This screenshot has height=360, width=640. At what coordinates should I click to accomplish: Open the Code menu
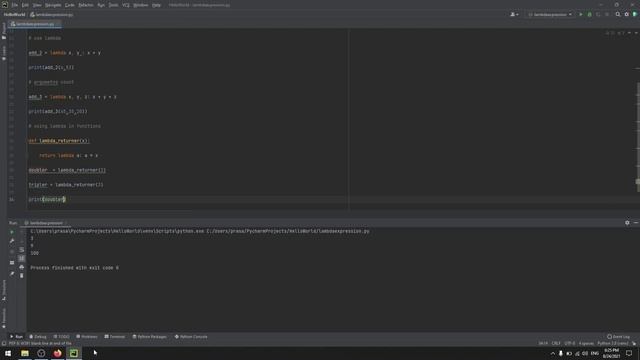(x=70, y=5)
